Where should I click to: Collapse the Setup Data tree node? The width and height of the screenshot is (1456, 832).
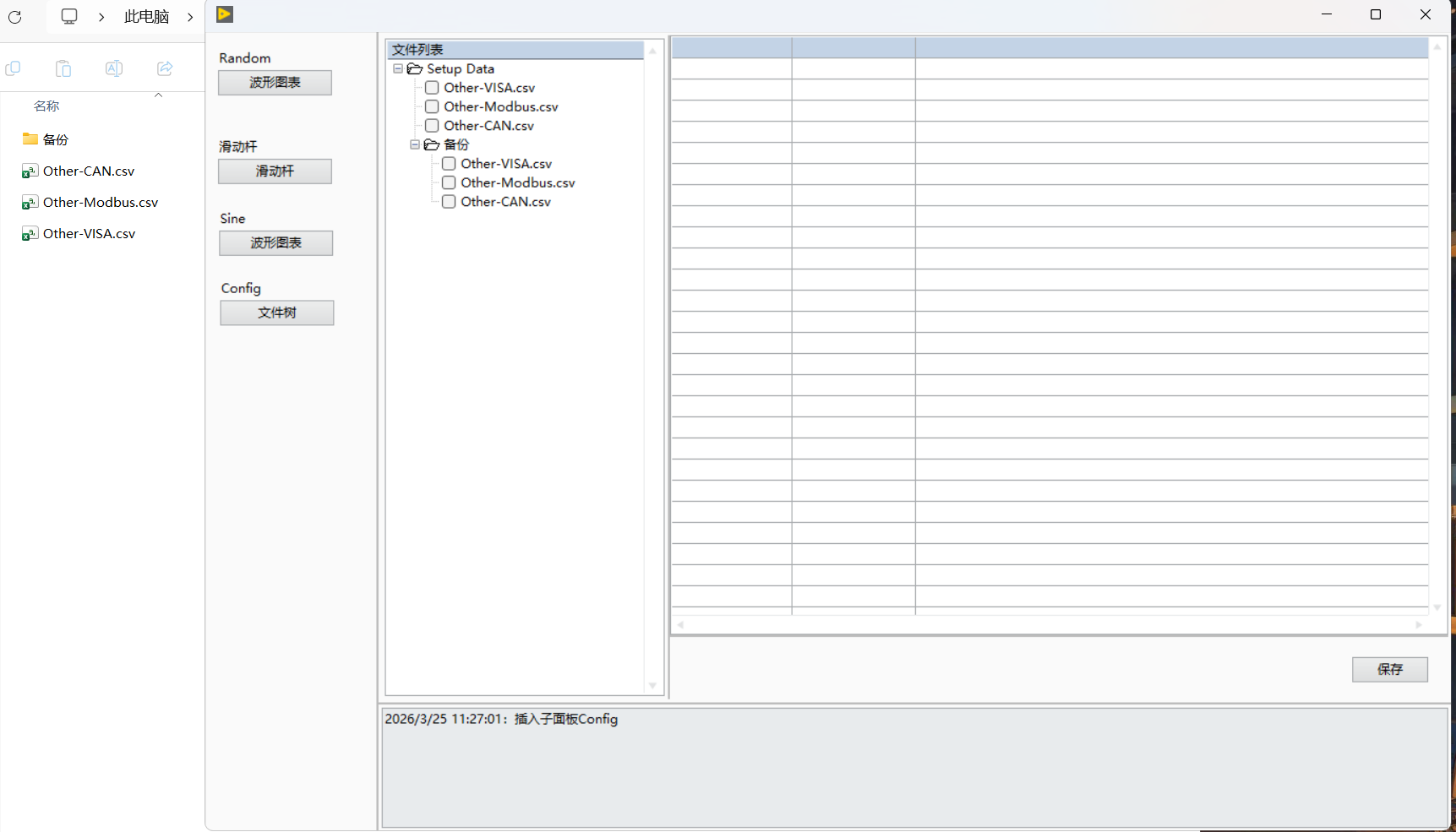(x=398, y=68)
